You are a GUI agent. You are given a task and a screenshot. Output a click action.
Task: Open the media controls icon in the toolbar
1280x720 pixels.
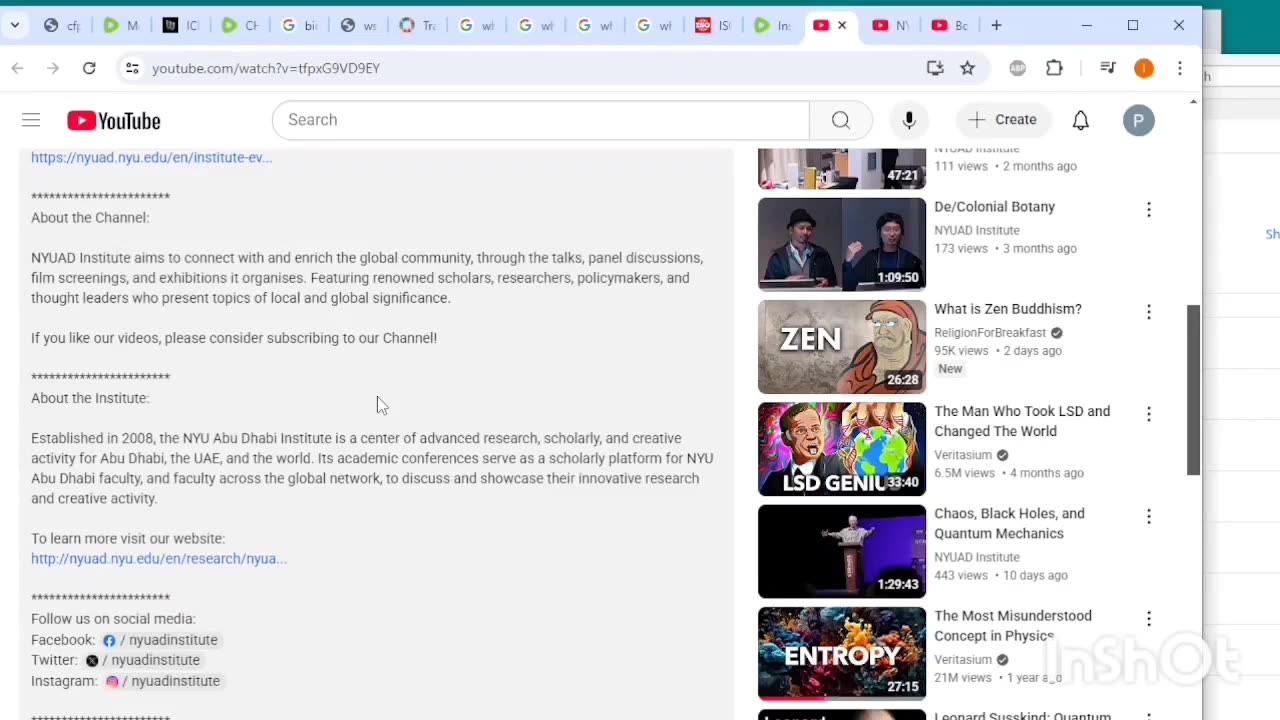pyautogui.click(x=1107, y=68)
